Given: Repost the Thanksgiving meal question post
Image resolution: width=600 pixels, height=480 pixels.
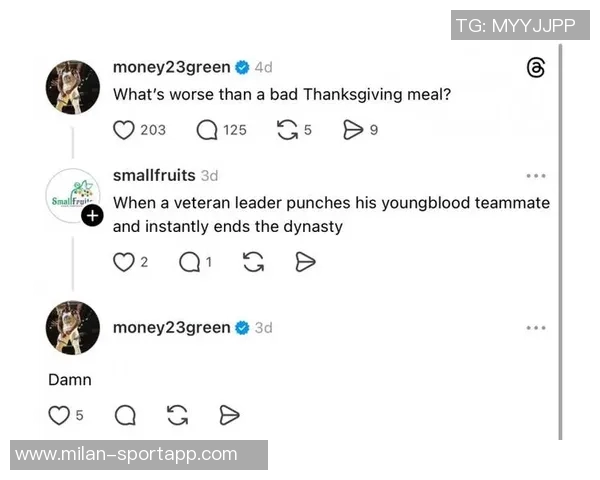Looking at the screenshot, I should [288, 130].
